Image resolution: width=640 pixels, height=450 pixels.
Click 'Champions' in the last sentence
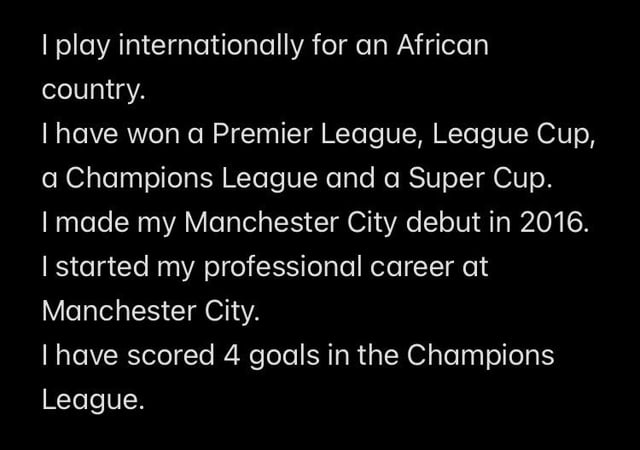coord(480,355)
